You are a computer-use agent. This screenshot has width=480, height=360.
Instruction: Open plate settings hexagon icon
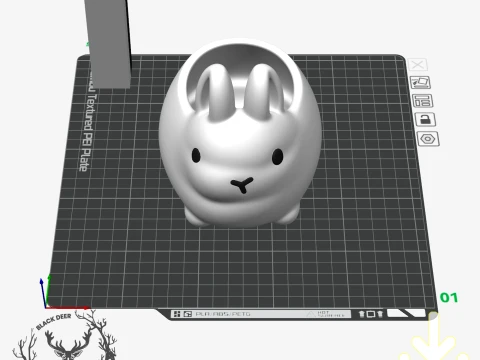(x=428, y=139)
